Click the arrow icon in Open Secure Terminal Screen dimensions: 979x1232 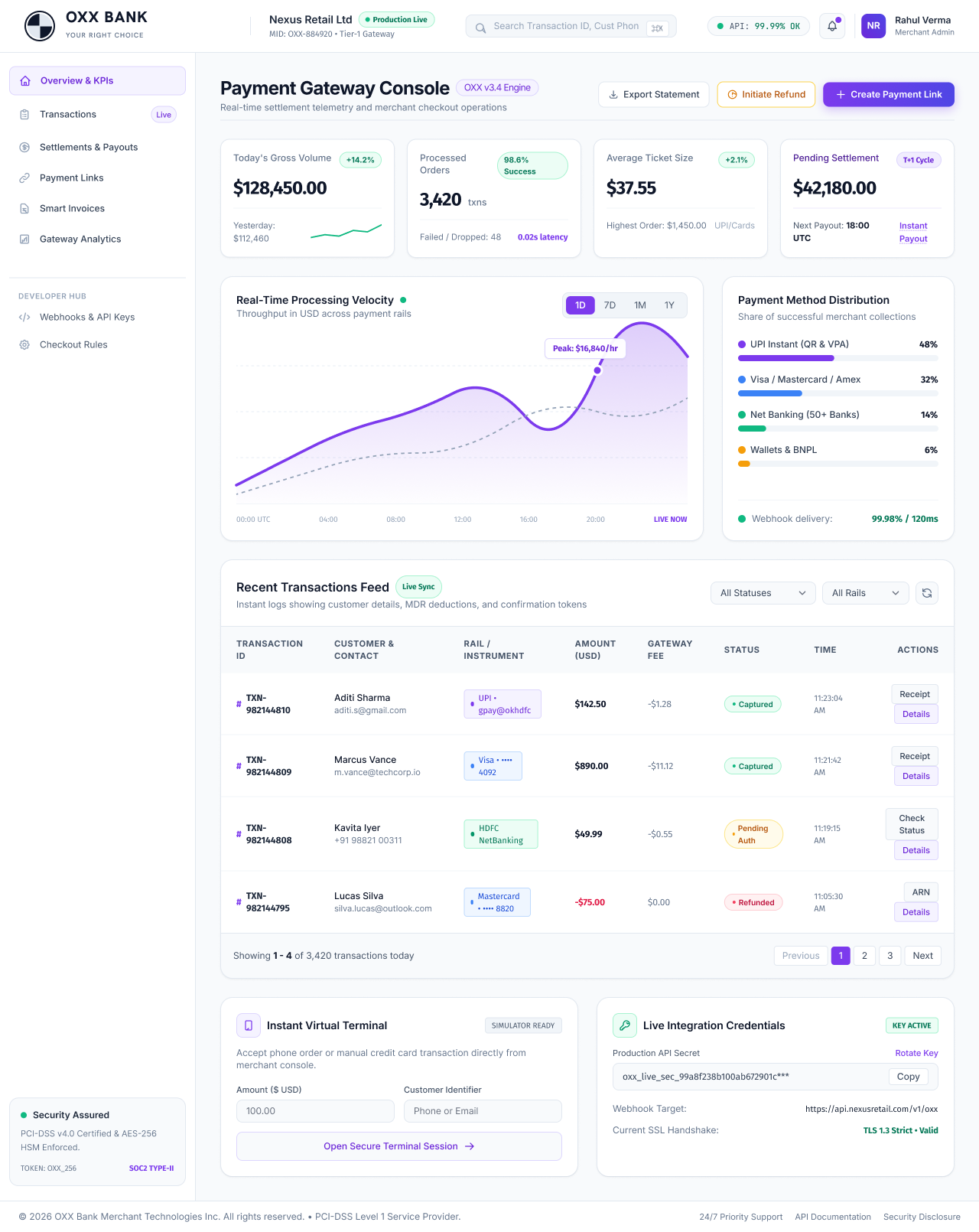(x=470, y=1146)
